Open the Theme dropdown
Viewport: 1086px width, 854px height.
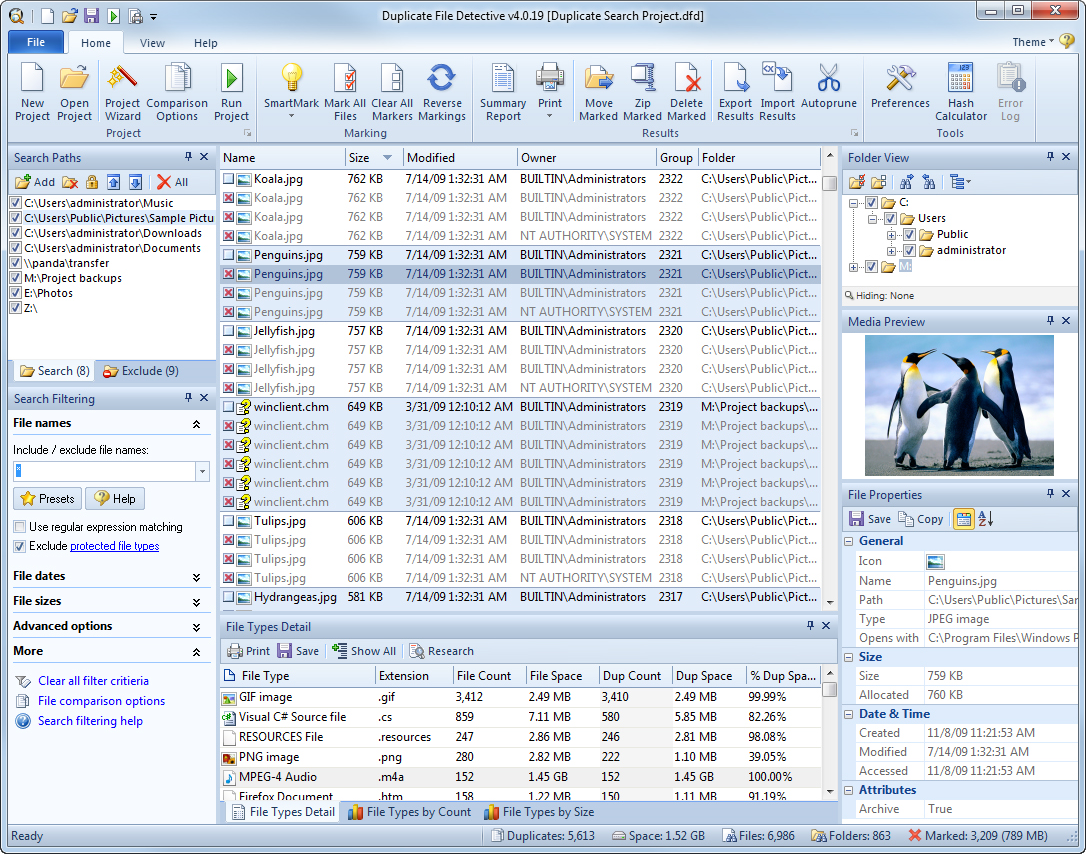click(1035, 42)
